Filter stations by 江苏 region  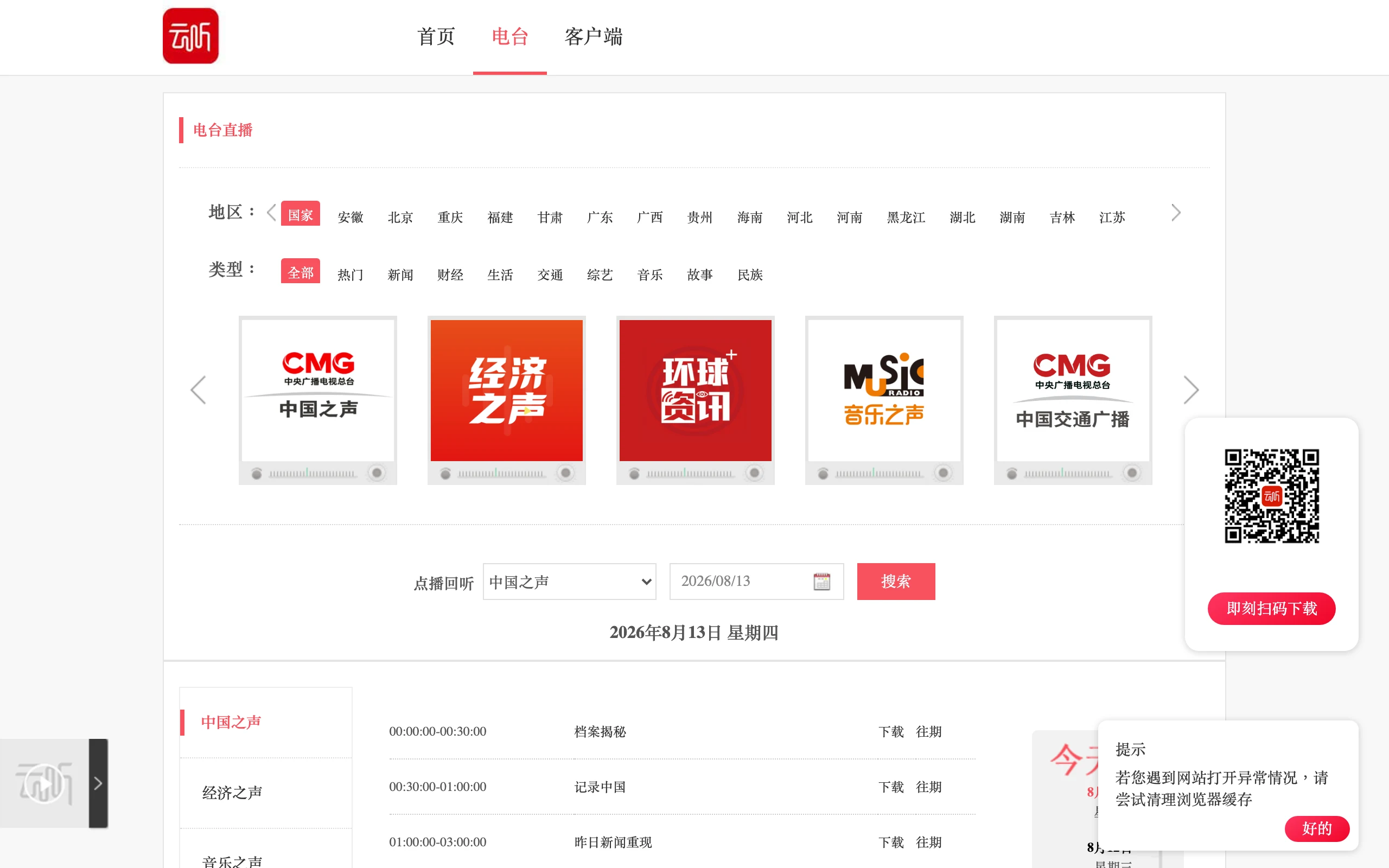[x=1112, y=217]
